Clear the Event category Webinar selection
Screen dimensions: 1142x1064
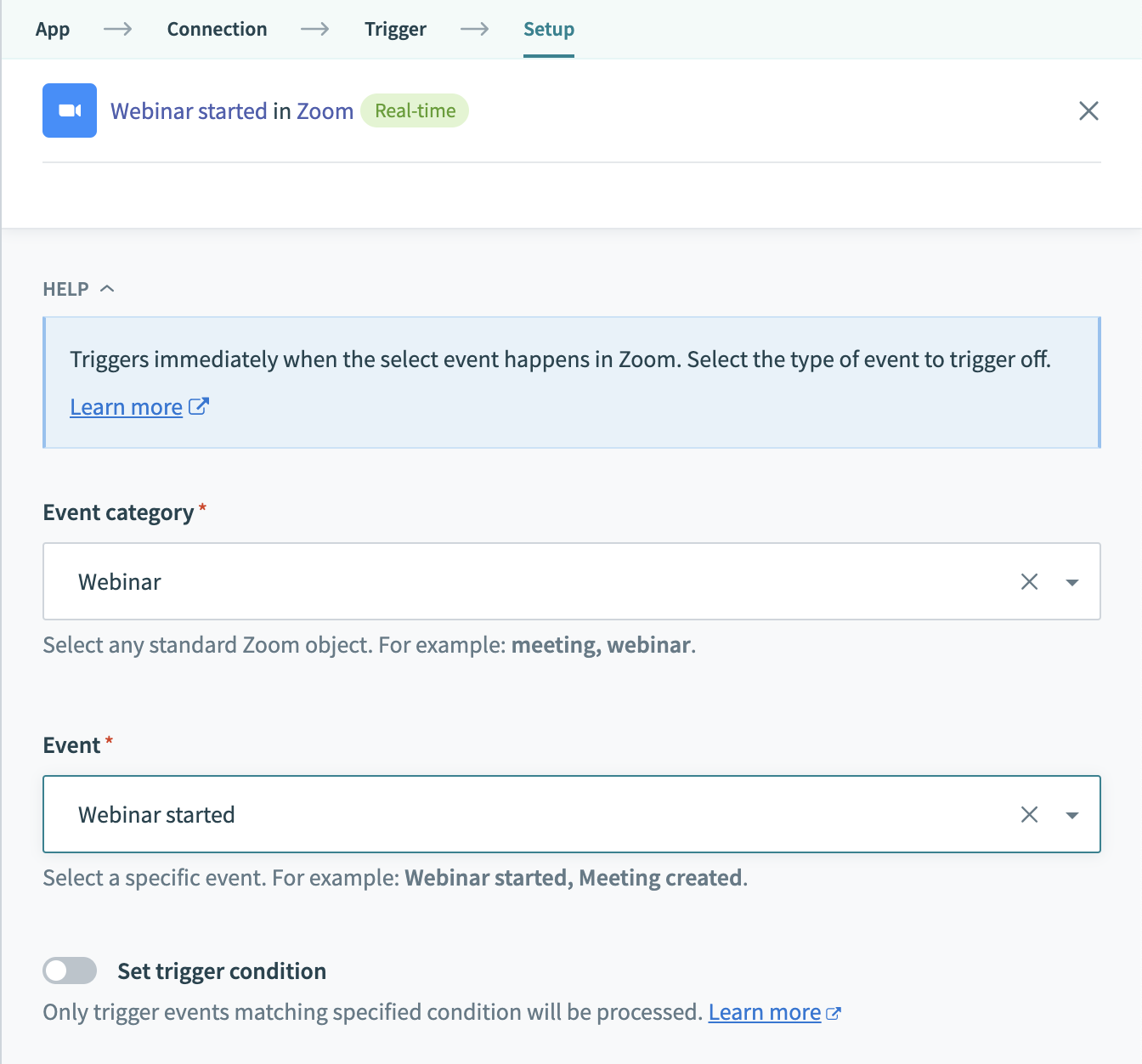[x=1029, y=581]
